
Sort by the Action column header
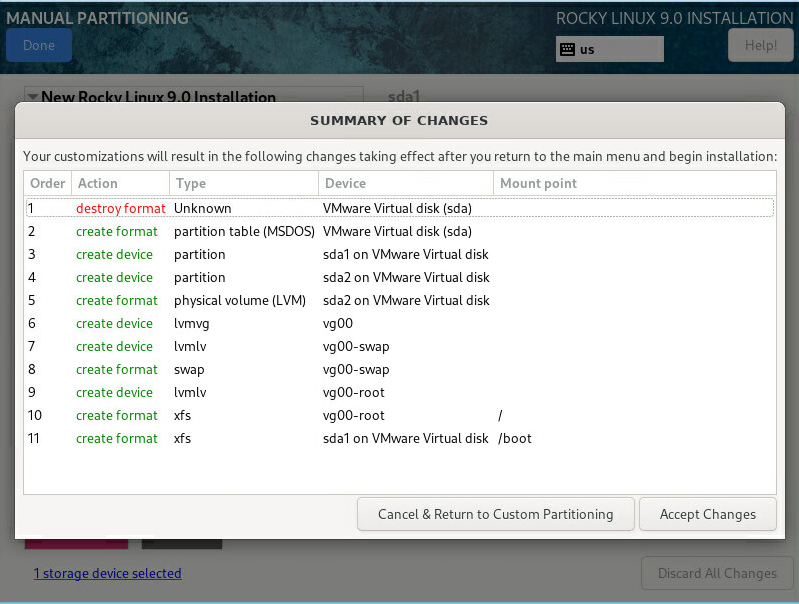(x=120, y=183)
